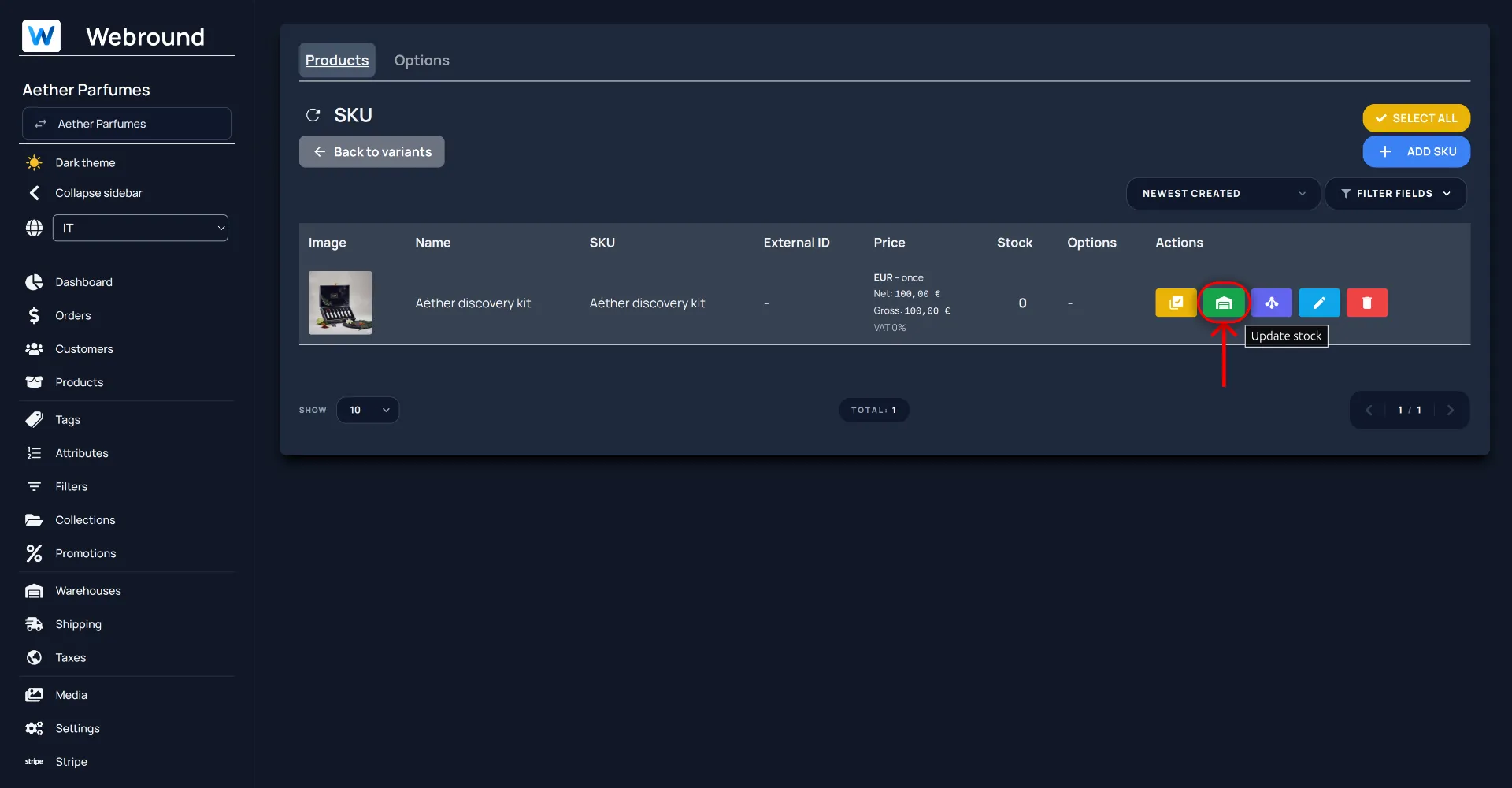Click the Add SKU button

pos(1416,151)
